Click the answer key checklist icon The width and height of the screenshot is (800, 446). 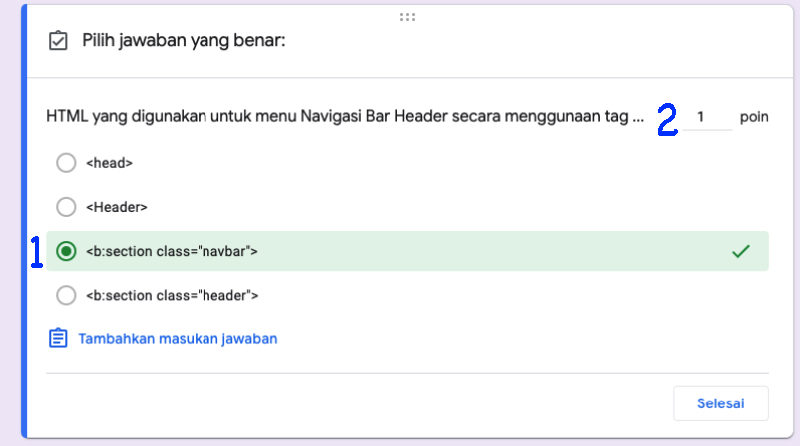pyautogui.click(x=58, y=41)
